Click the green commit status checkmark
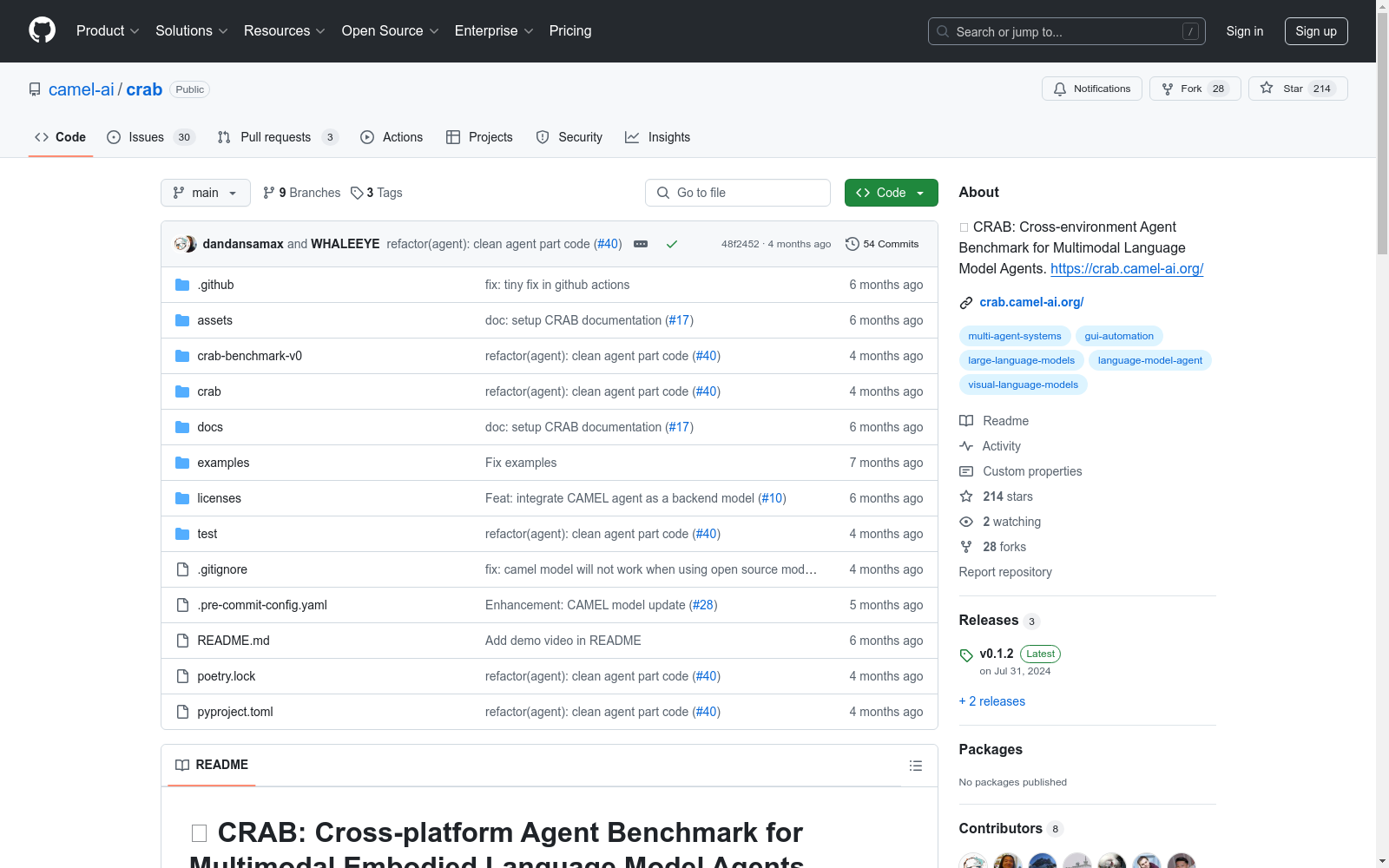This screenshot has width=1389, height=868. click(672, 244)
